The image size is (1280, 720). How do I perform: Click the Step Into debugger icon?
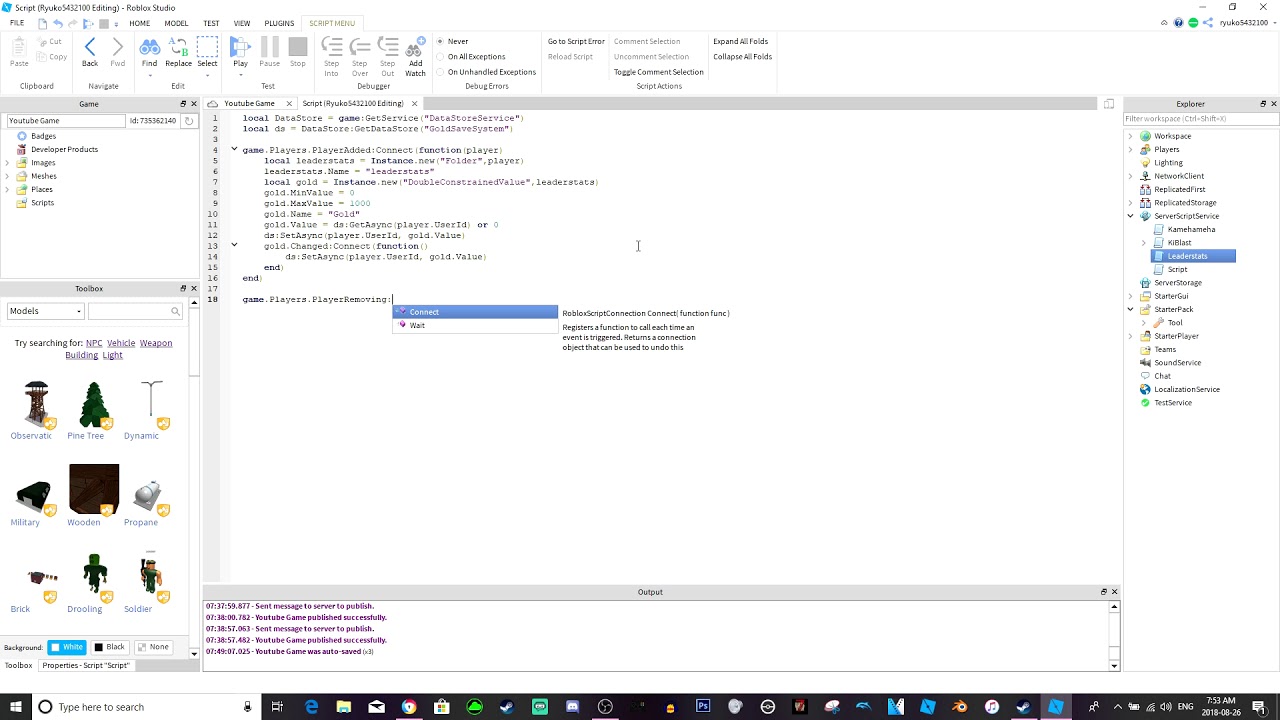331,56
